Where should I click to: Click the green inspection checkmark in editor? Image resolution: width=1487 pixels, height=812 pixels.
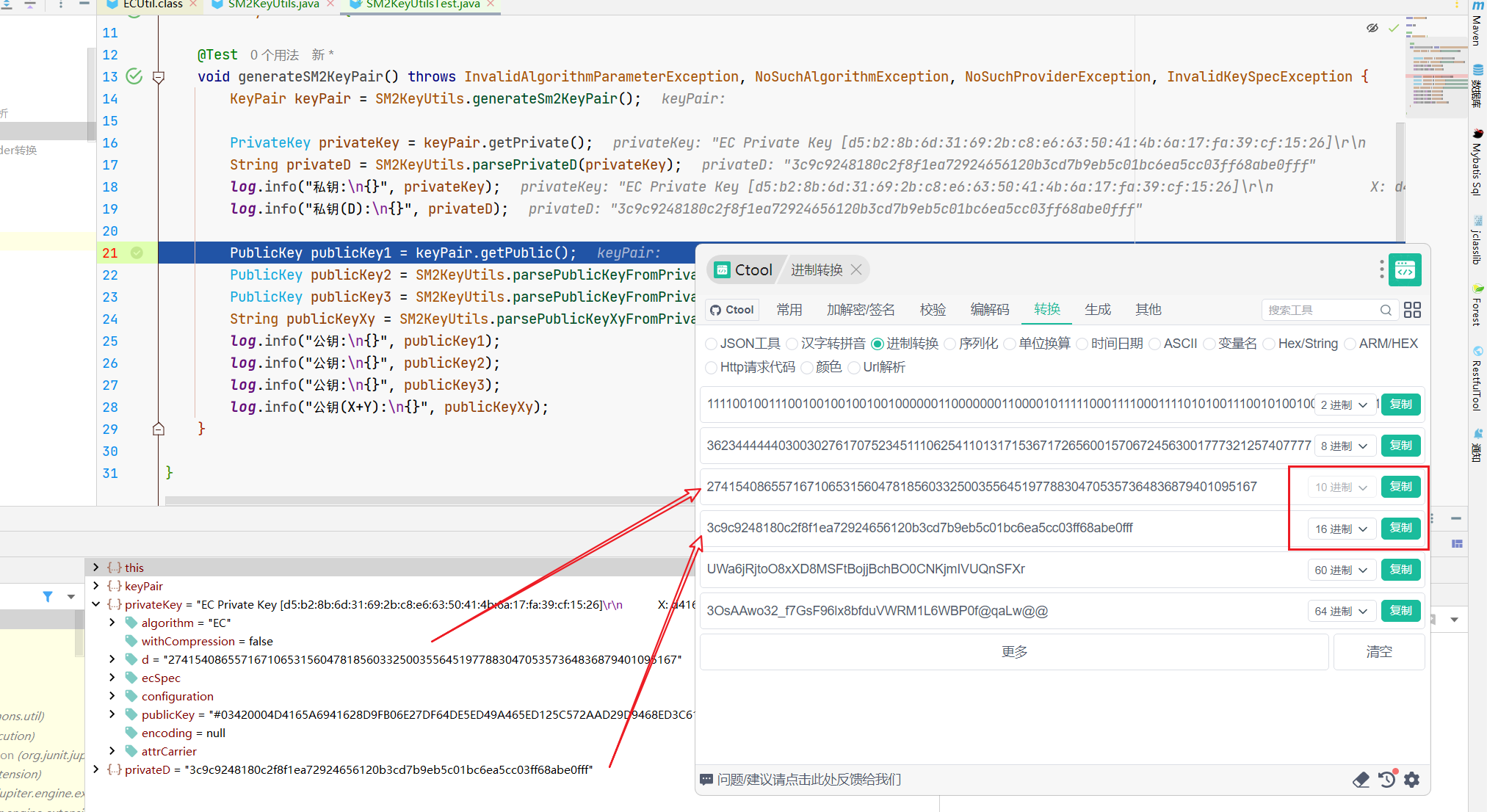pyautogui.click(x=1393, y=28)
